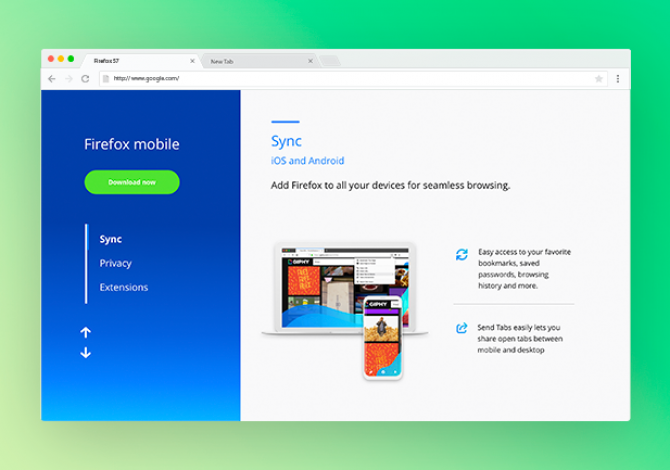This screenshot has width=670, height=470.
Task: Click the down arrow in the blue sidebar
Action: pyautogui.click(x=85, y=352)
